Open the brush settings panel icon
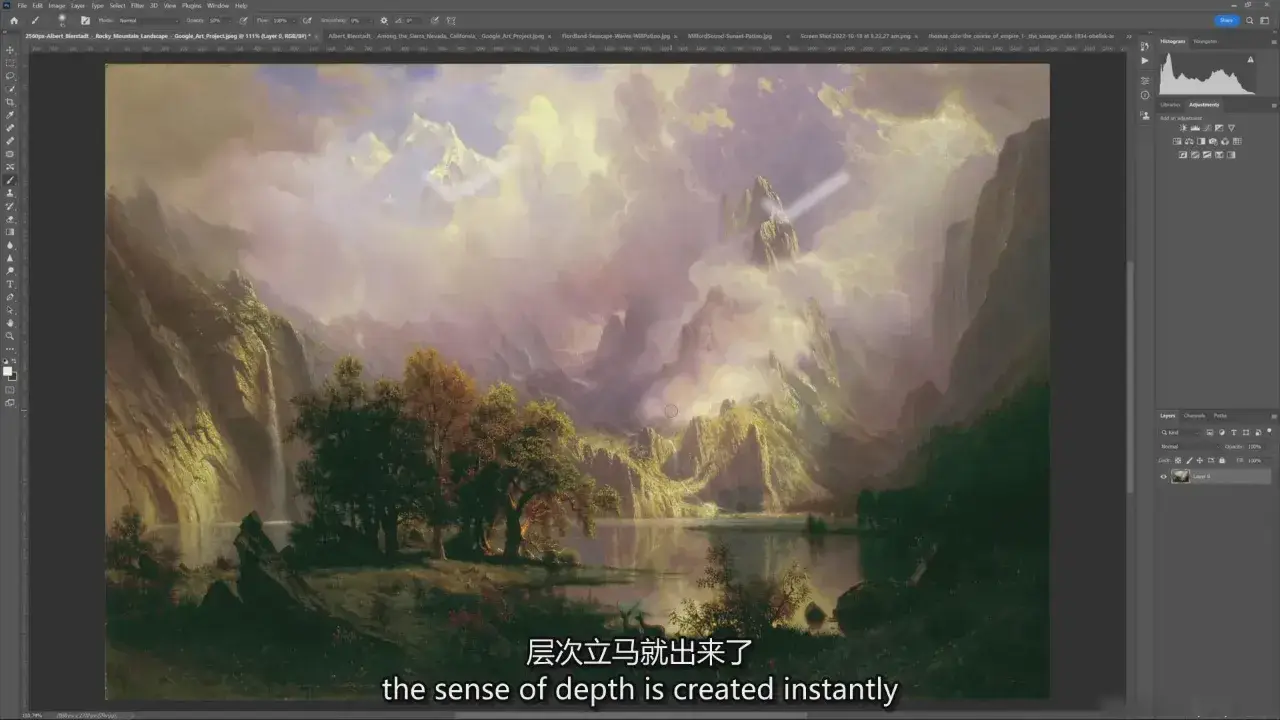Image resolution: width=1280 pixels, height=720 pixels. pos(85,20)
